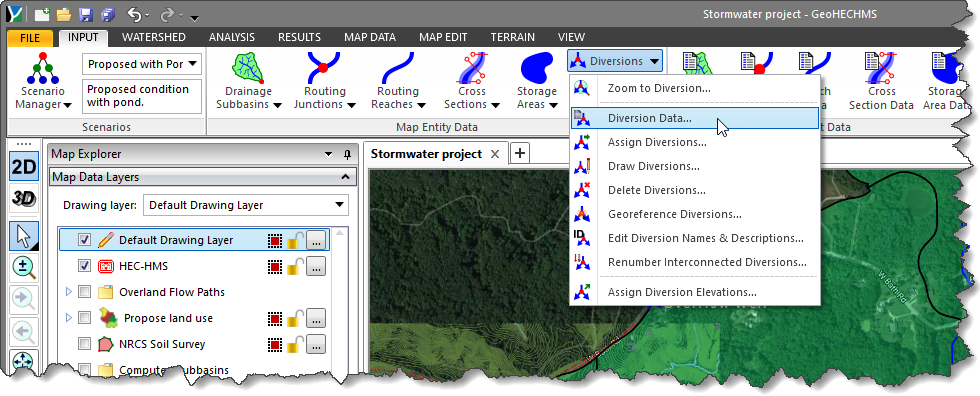Click the pan arrows tool icon
This screenshot has height=396, width=980.
(24, 361)
